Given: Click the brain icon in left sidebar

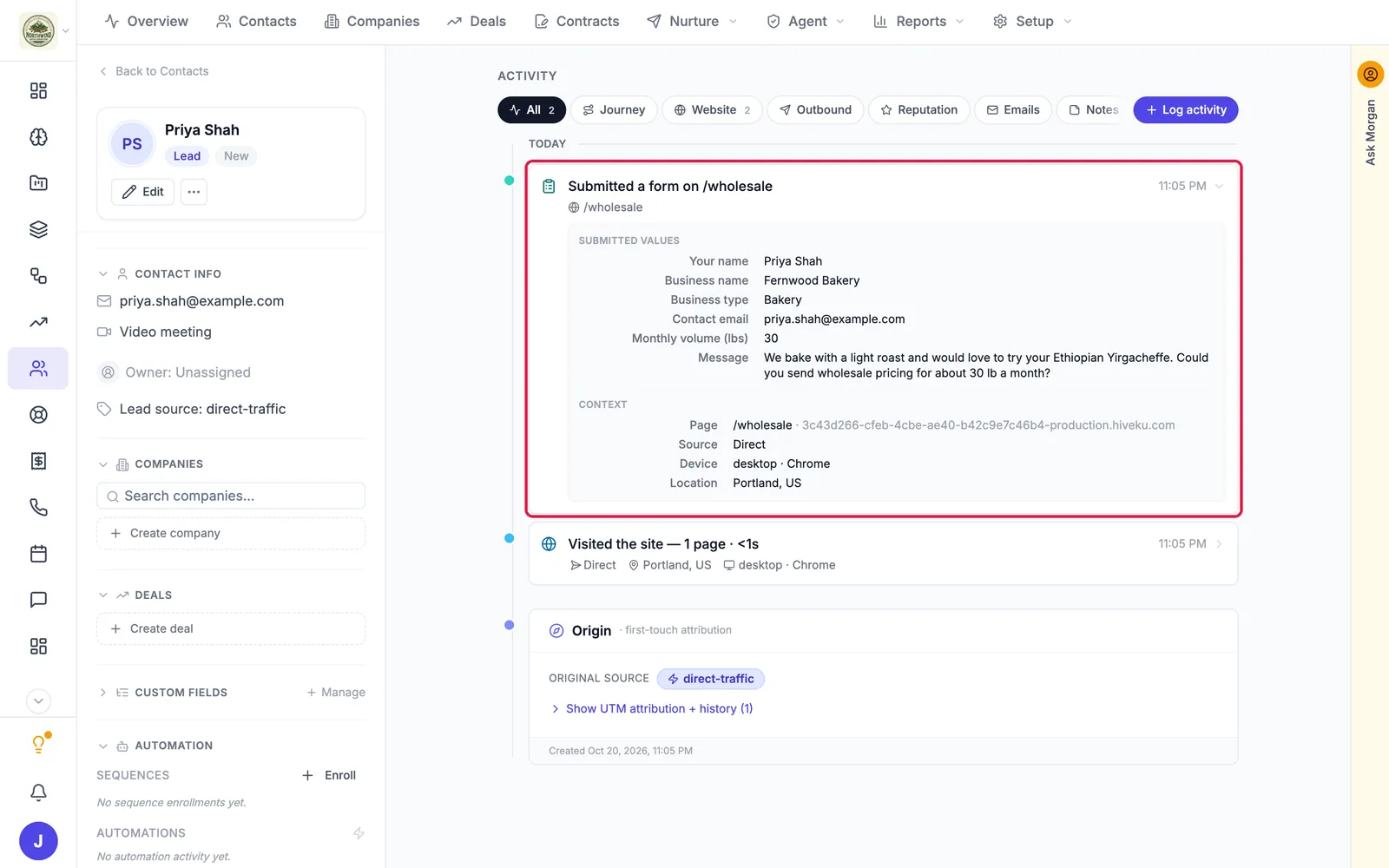Looking at the screenshot, I should pyautogui.click(x=38, y=137).
